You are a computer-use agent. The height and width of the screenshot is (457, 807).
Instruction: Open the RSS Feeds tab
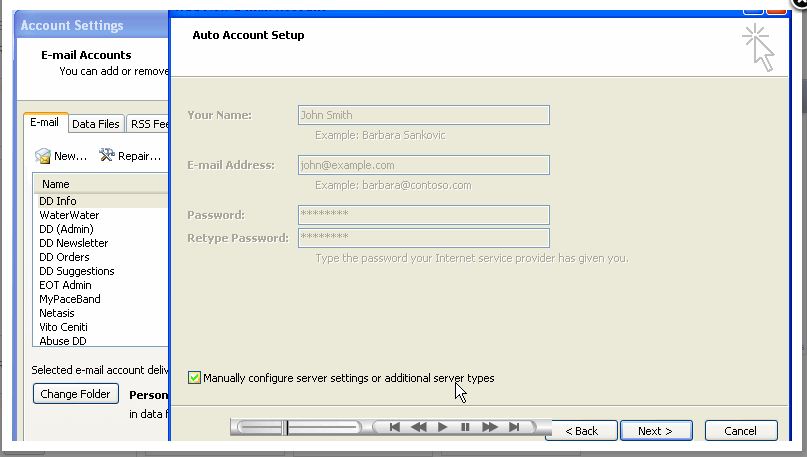click(149, 124)
